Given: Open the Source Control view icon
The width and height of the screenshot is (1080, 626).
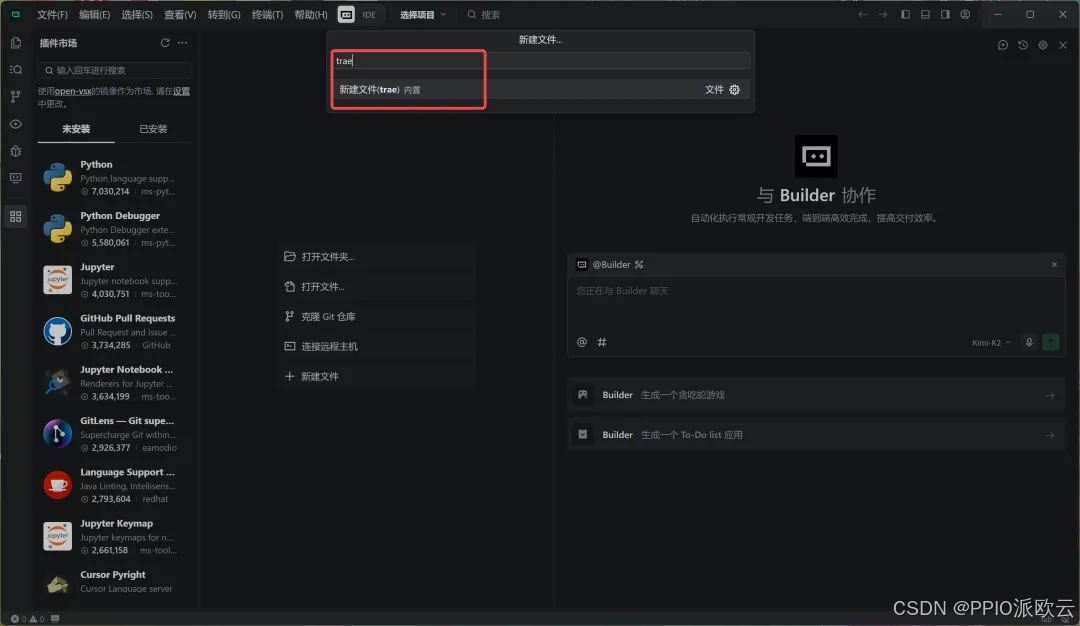Looking at the screenshot, I should click(15, 96).
